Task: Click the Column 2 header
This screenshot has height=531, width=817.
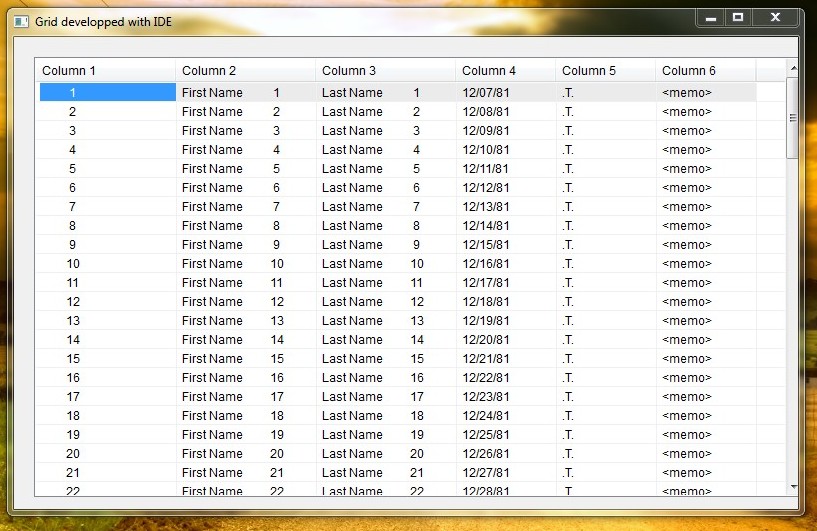Action: 245,71
